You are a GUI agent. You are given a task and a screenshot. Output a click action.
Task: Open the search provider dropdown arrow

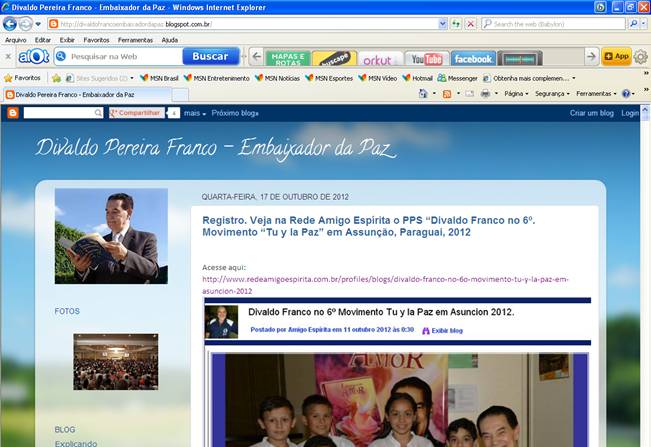coord(644,24)
